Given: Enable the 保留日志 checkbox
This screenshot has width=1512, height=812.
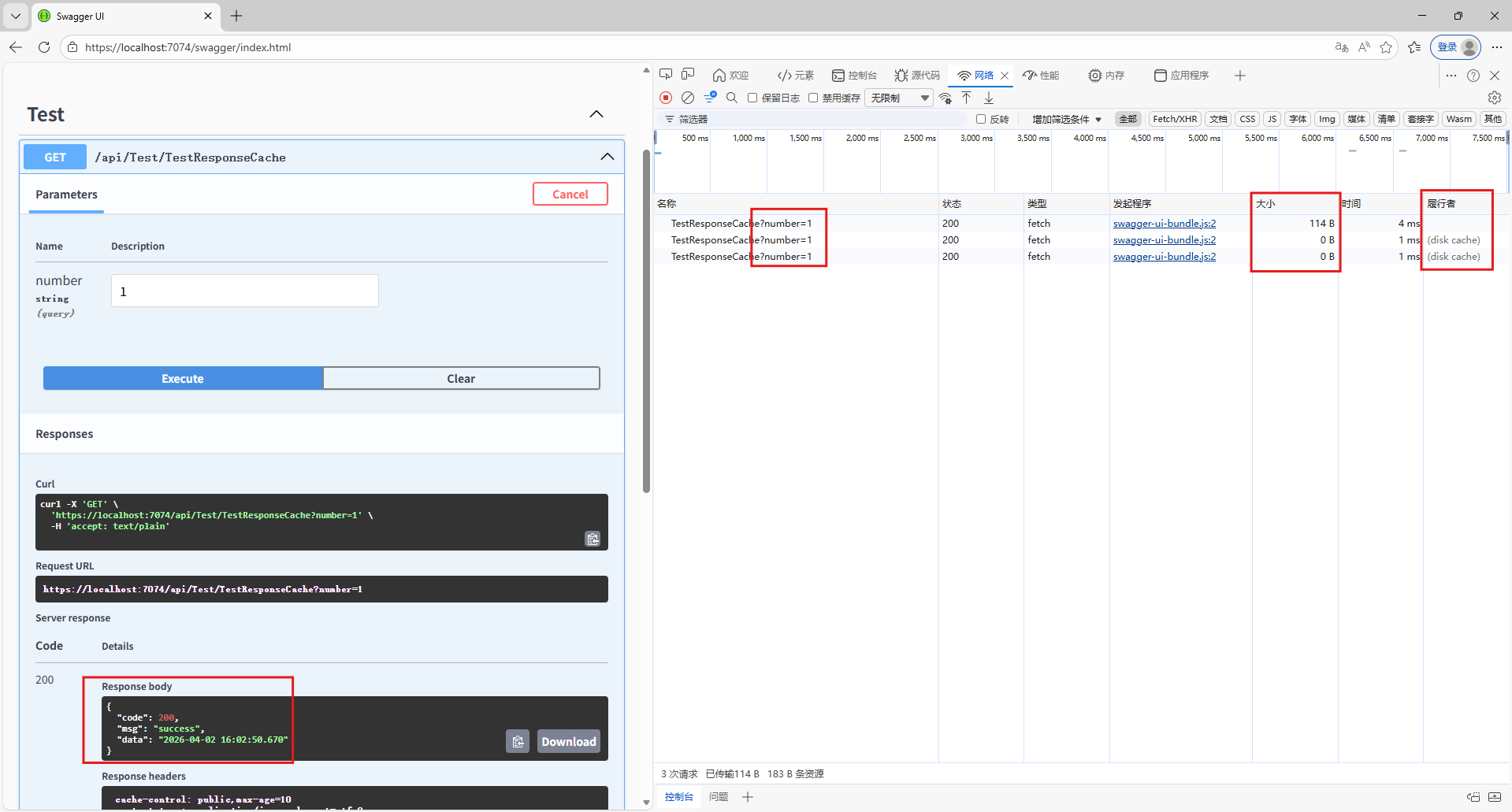Looking at the screenshot, I should (752, 98).
